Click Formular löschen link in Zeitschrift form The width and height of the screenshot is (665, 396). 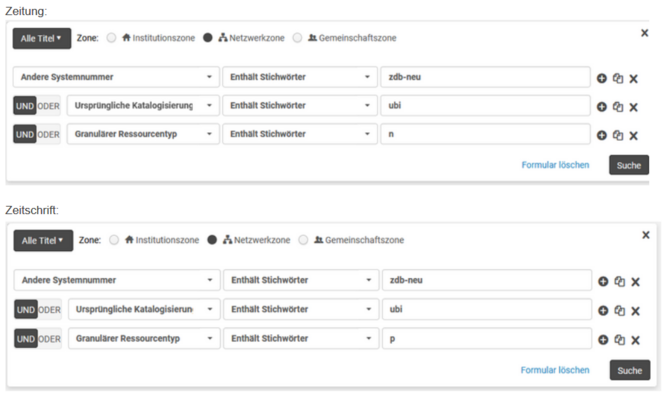coord(555,370)
